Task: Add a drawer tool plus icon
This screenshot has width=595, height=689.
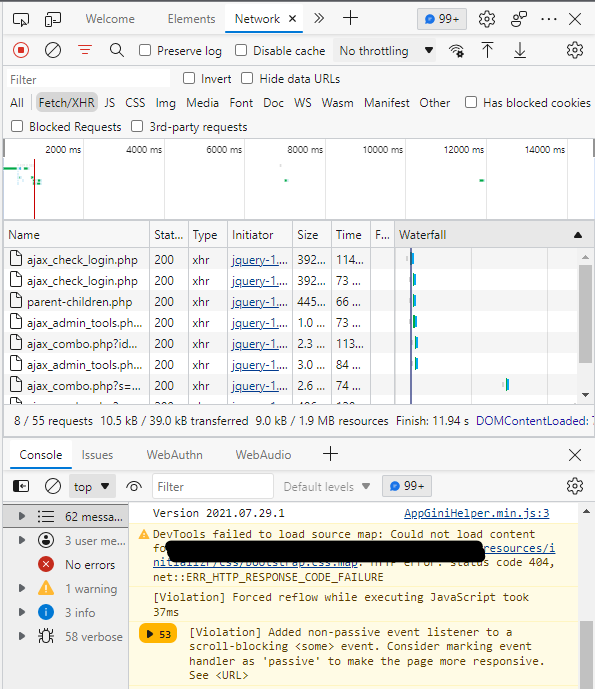Action: tap(330, 453)
